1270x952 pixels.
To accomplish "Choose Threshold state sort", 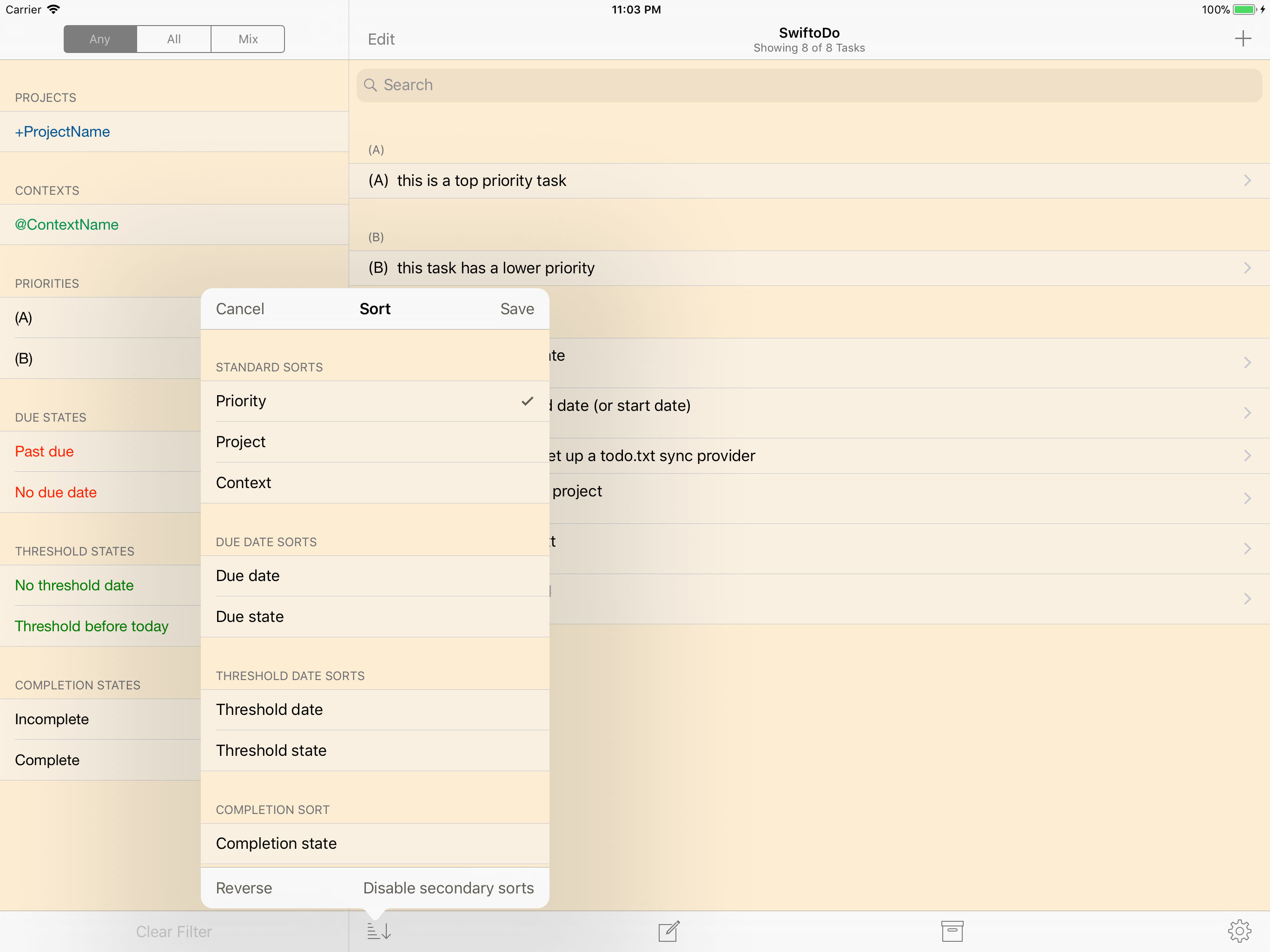I will (x=375, y=750).
